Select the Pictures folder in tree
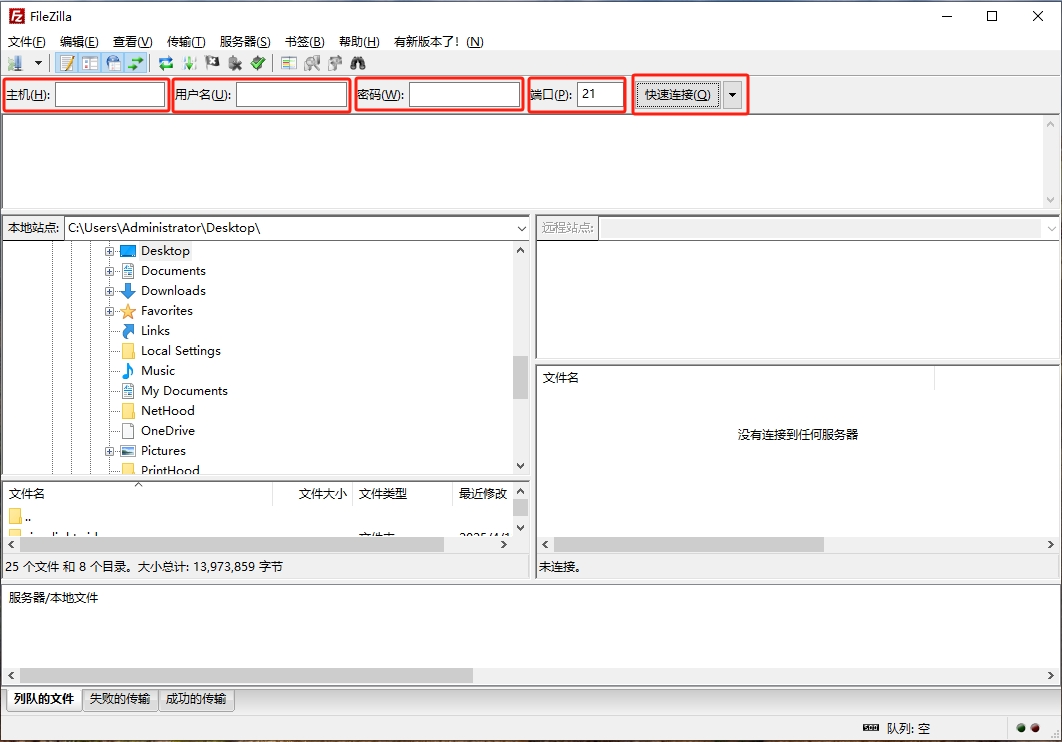The height and width of the screenshot is (742, 1062). [x=163, y=451]
